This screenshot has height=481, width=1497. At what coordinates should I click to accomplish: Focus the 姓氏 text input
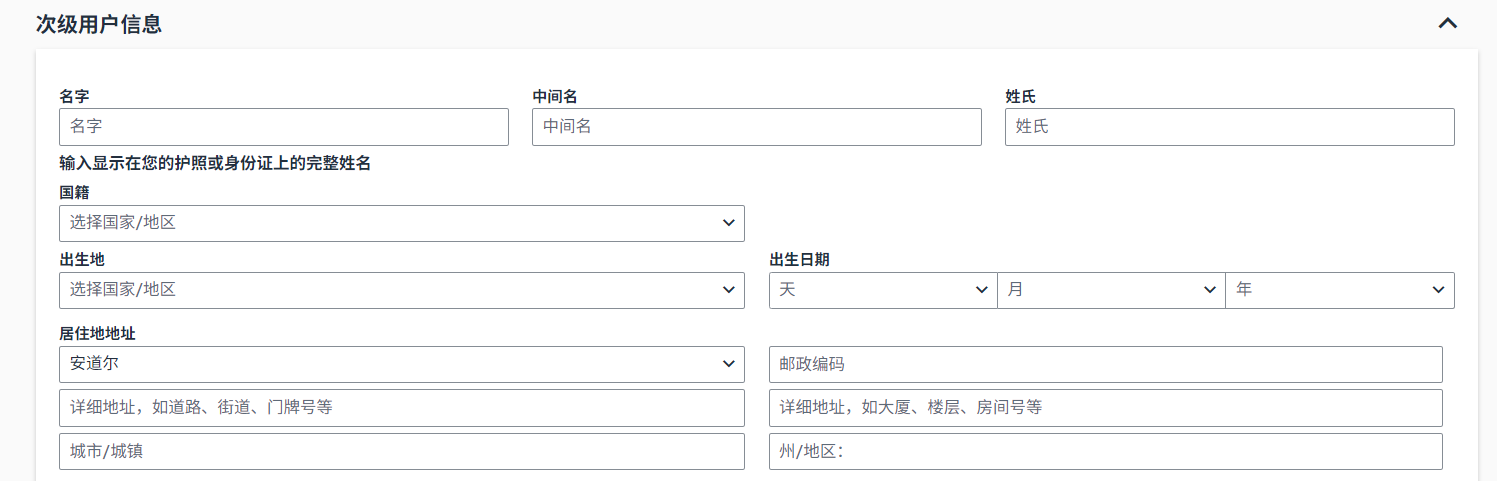[x=1230, y=127]
